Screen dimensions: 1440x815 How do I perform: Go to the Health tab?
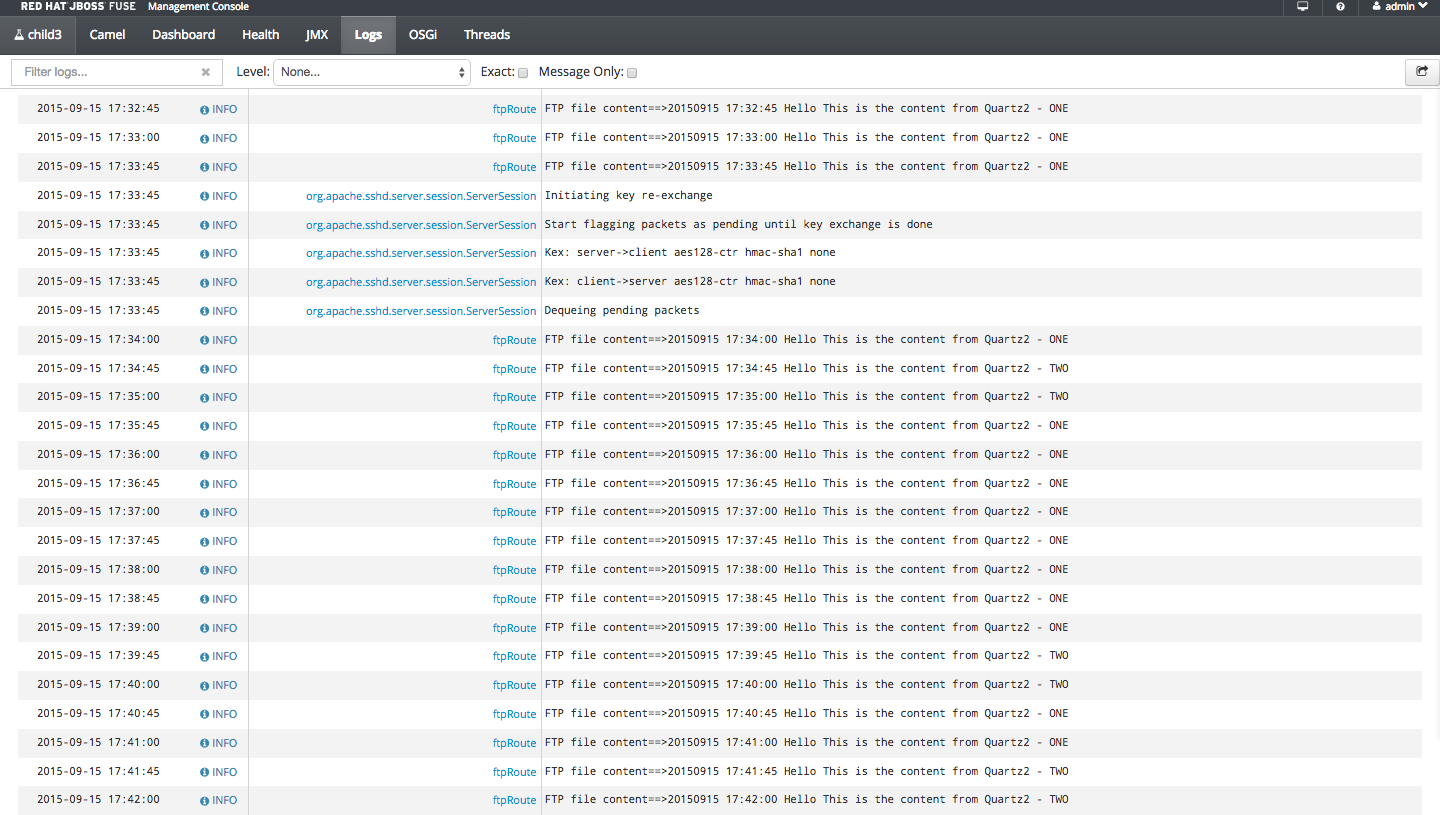pos(260,35)
